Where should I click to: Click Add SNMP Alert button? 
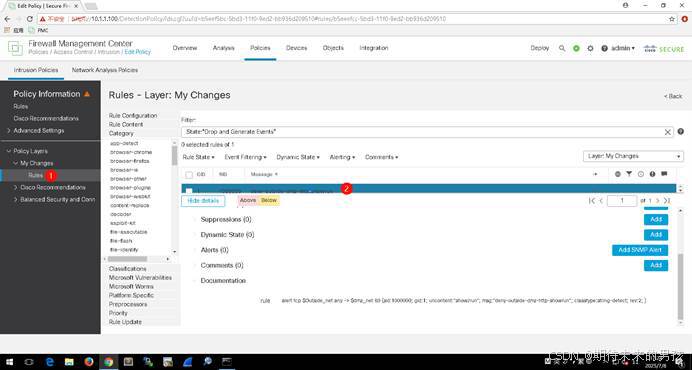pos(640,250)
